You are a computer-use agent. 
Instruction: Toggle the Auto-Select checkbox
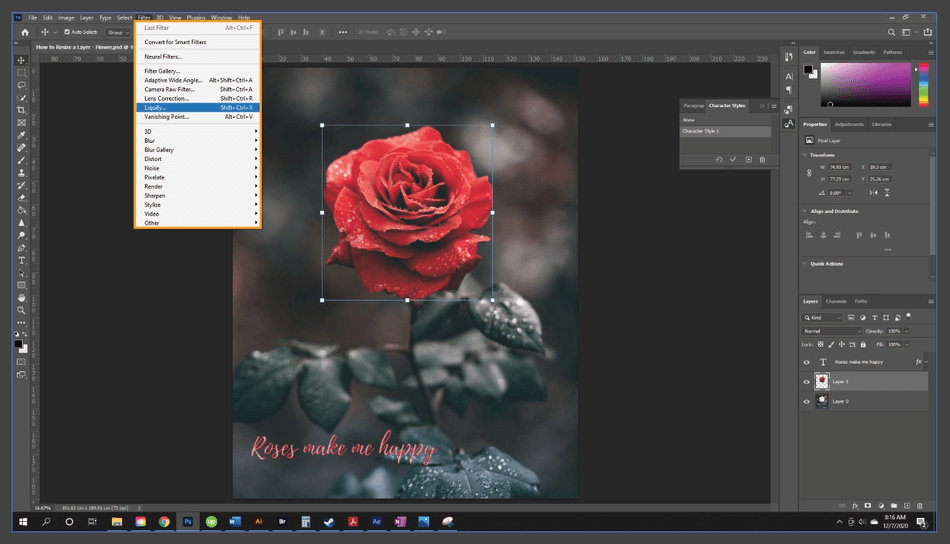click(x=66, y=32)
